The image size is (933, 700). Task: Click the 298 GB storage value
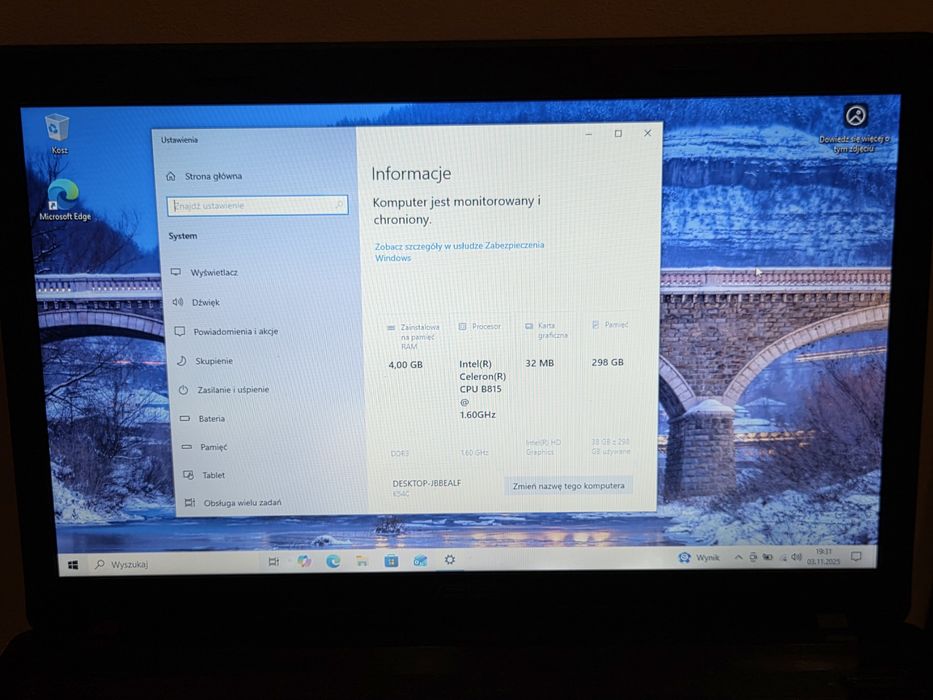(608, 362)
